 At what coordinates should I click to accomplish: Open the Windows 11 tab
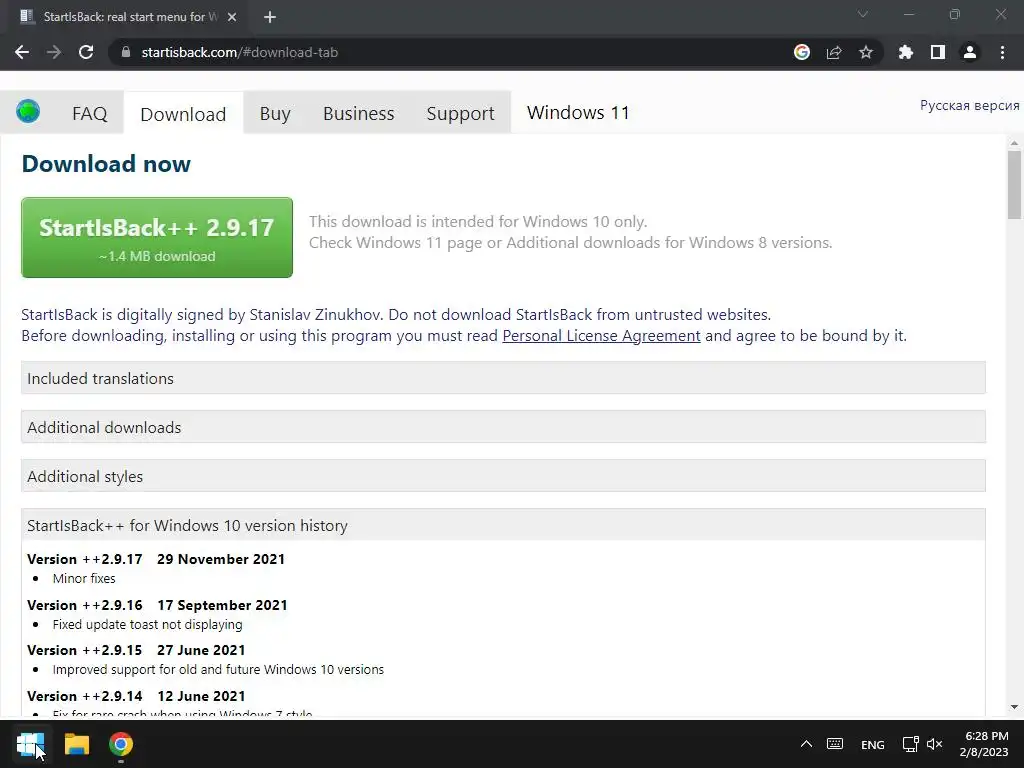pos(578,113)
